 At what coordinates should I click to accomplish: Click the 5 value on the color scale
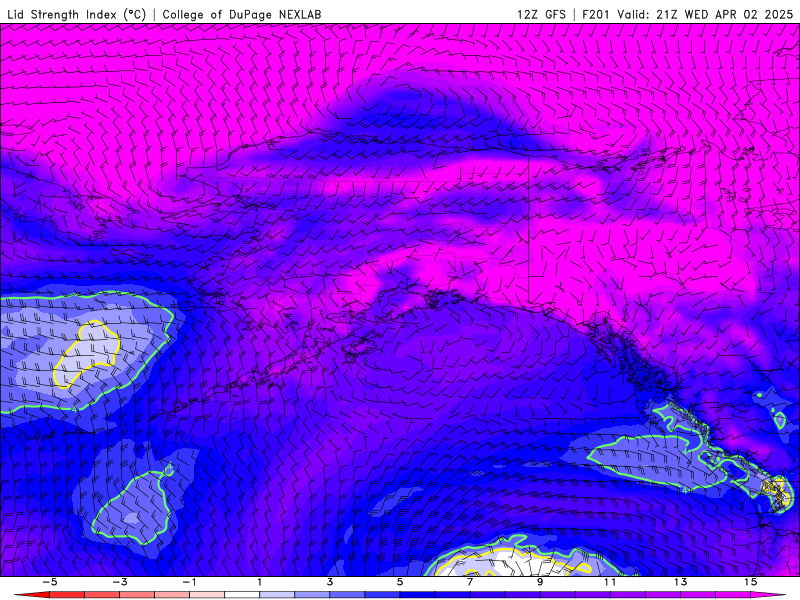click(399, 582)
